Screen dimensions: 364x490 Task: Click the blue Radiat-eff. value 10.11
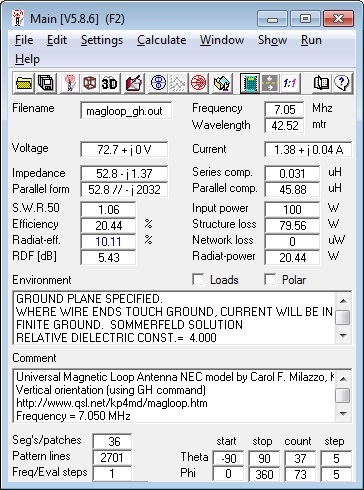point(108,241)
